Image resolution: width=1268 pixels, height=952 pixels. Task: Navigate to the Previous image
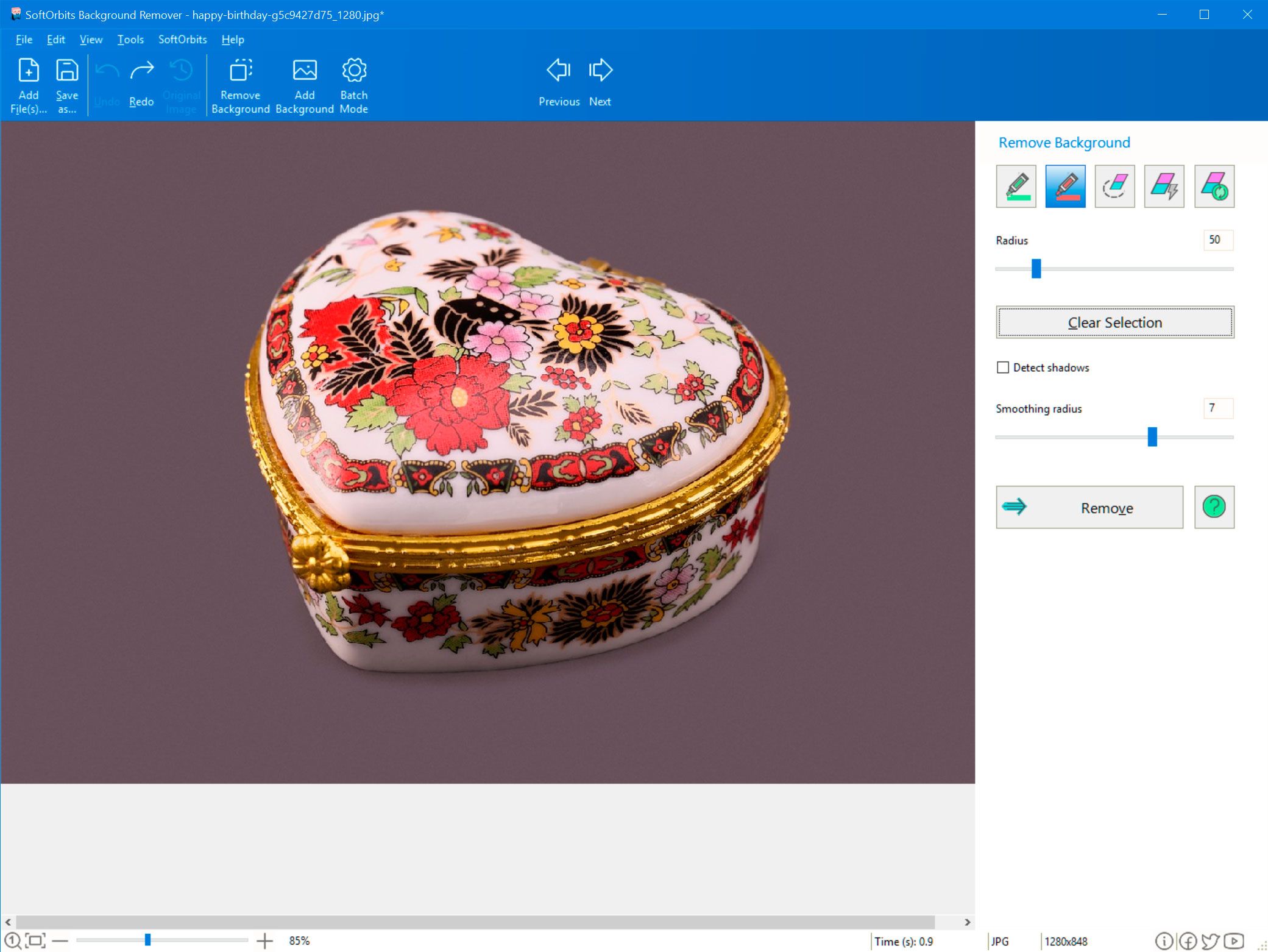557,83
